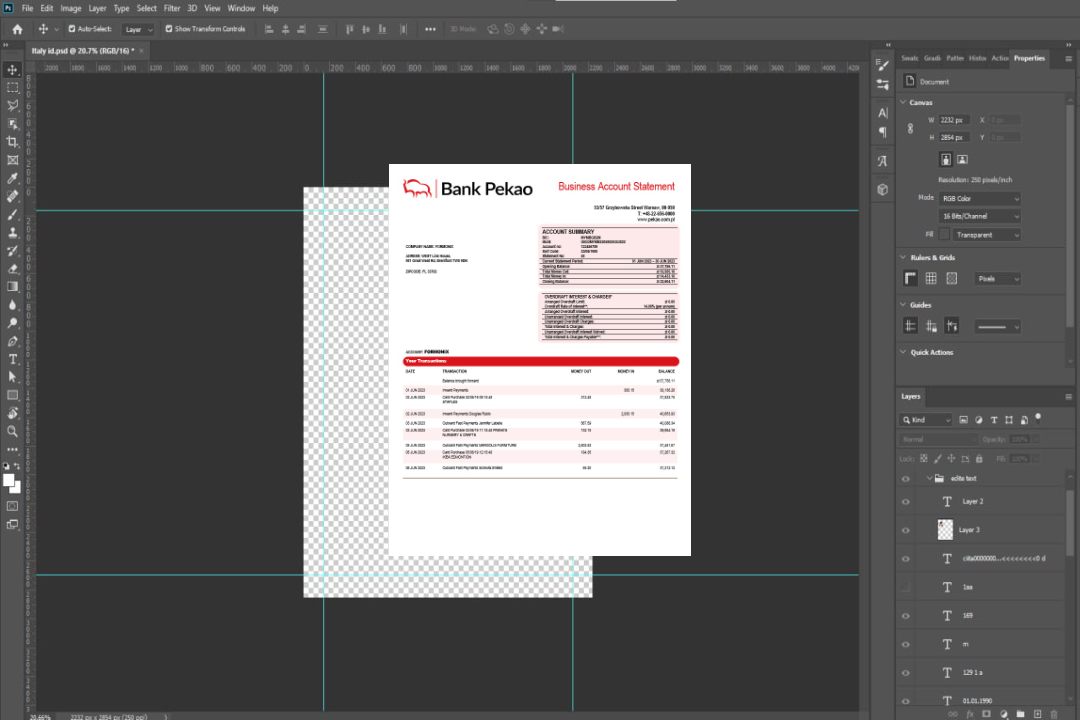Collapse the edite text layer group
This screenshot has width=1080, height=720.
point(929,478)
